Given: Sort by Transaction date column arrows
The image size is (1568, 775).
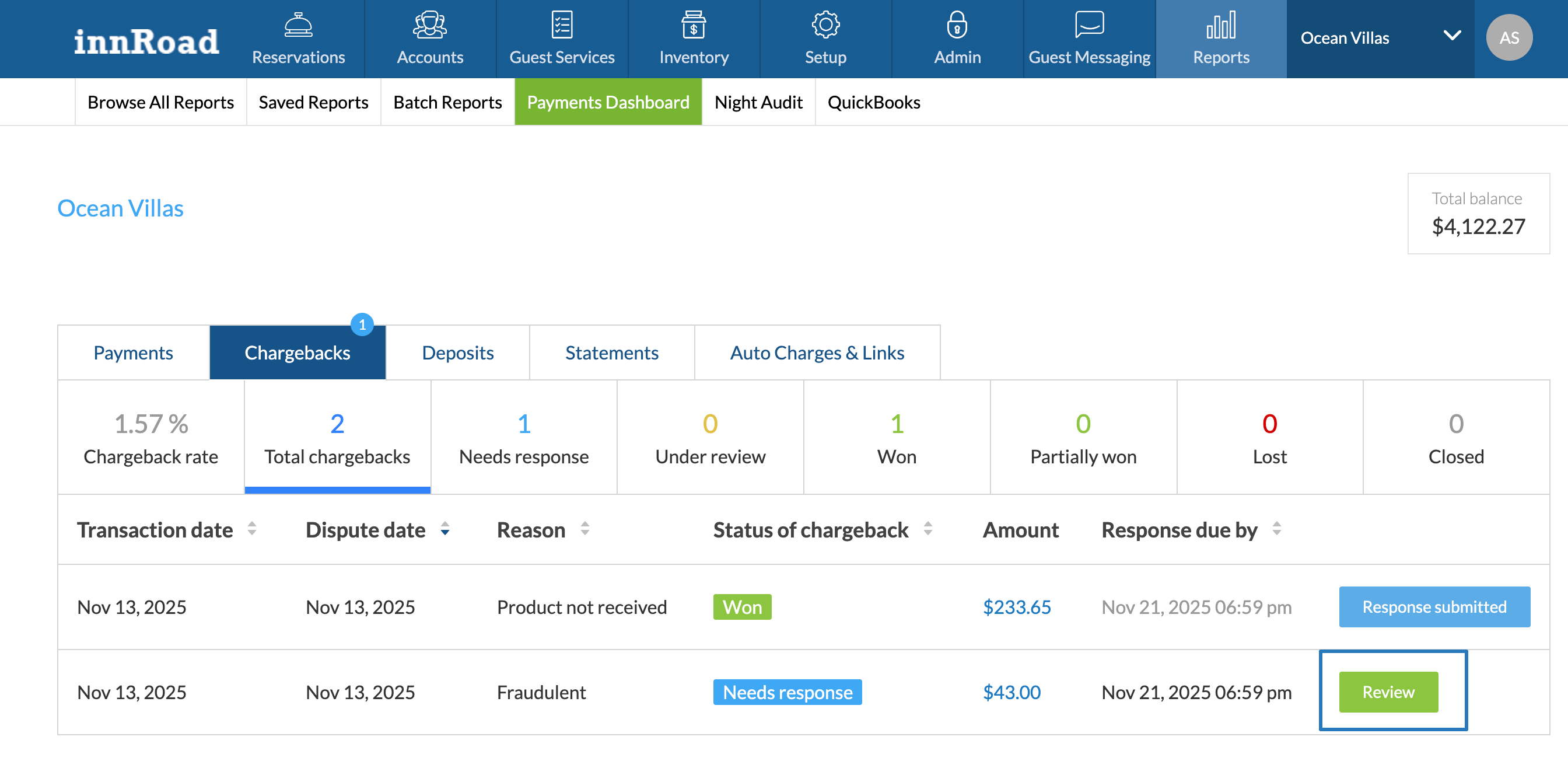Looking at the screenshot, I should (x=251, y=529).
